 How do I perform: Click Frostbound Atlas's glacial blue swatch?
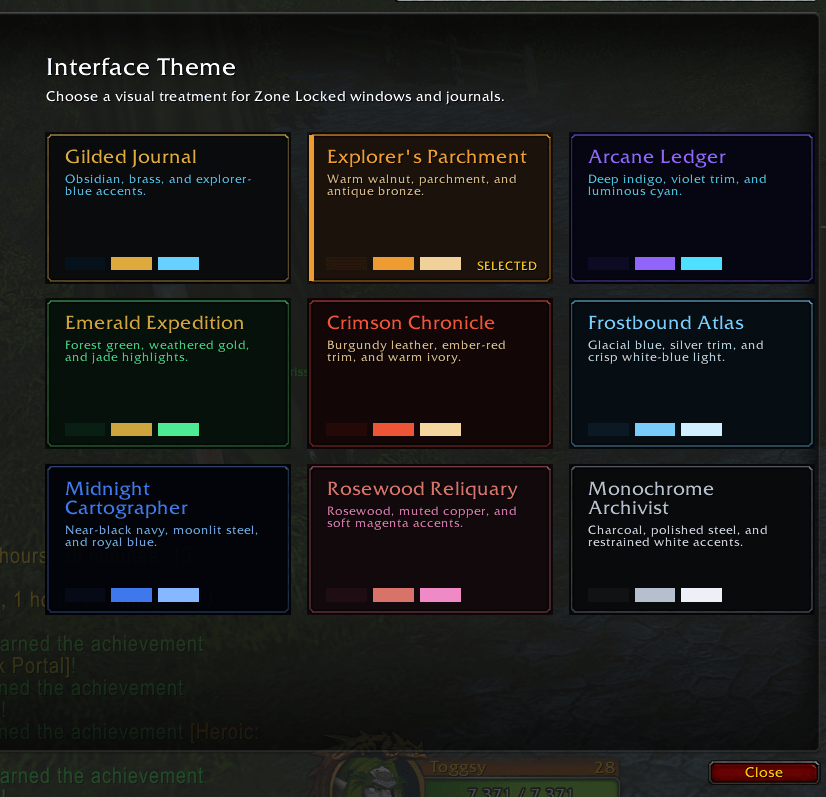click(655, 429)
